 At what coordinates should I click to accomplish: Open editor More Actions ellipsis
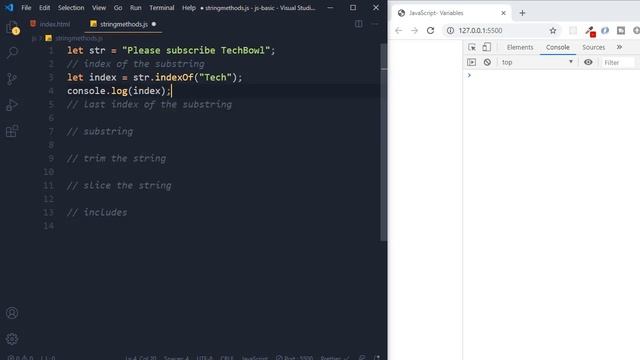375,24
